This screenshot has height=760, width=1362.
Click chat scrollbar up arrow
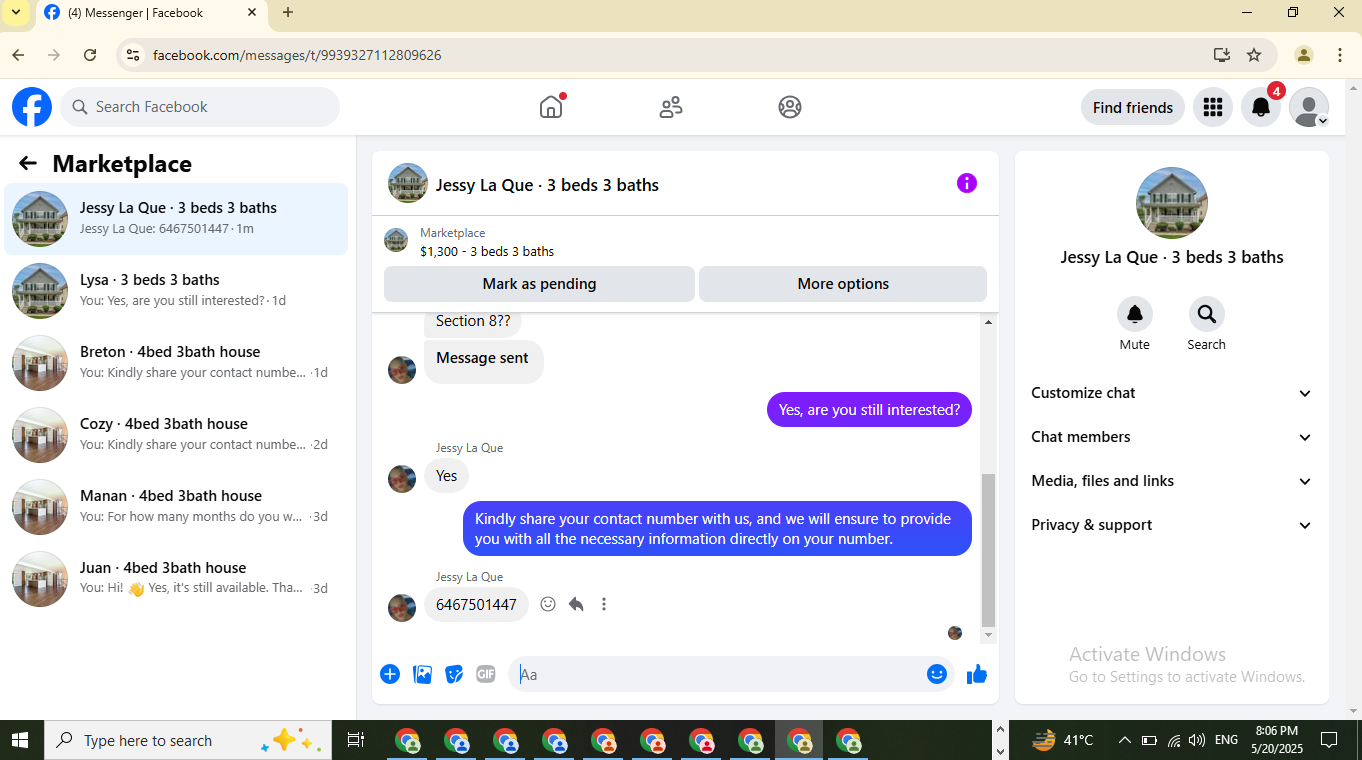point(989,322)
